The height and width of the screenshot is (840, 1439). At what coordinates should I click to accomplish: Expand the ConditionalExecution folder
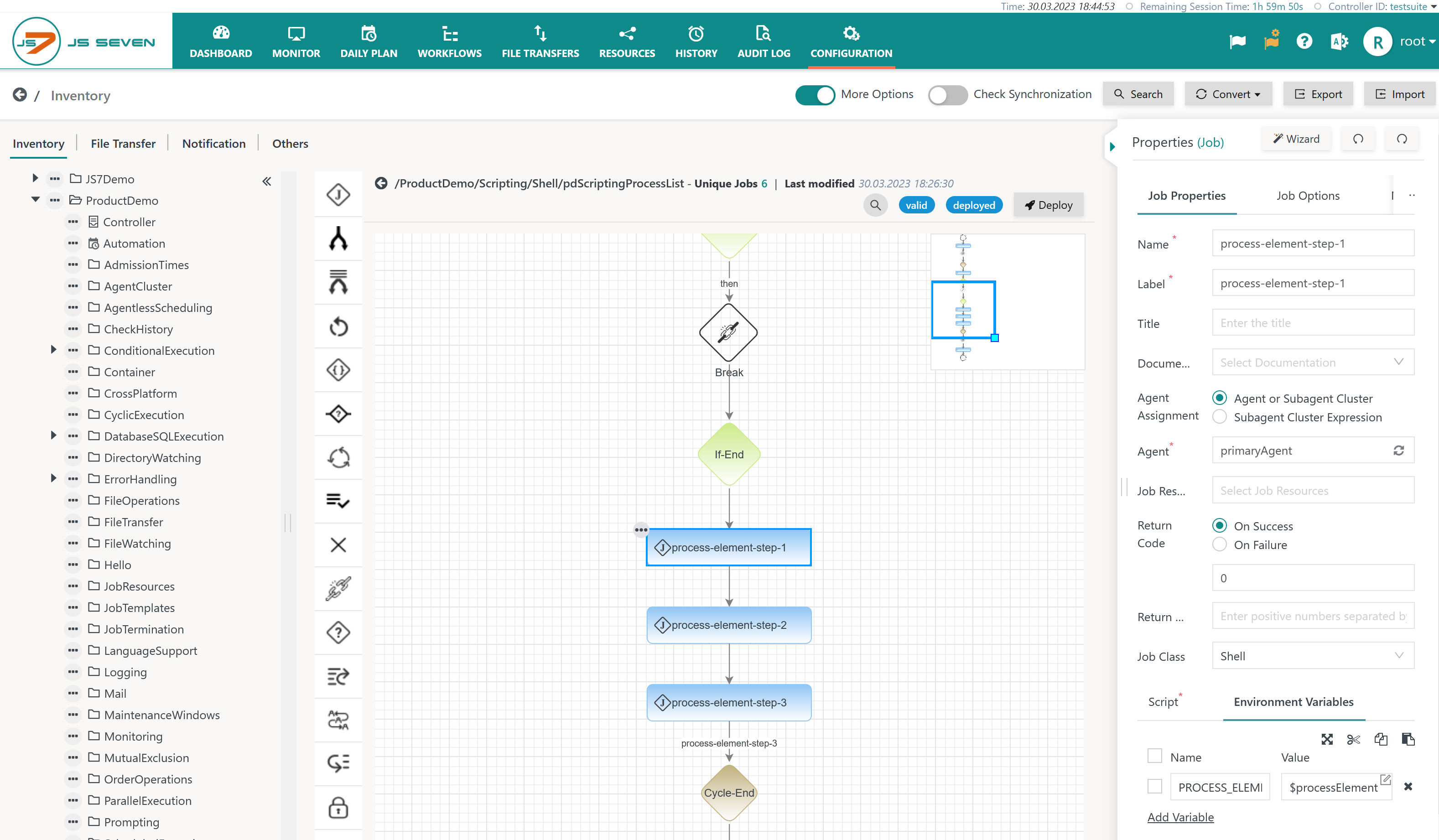coord(53,349)
